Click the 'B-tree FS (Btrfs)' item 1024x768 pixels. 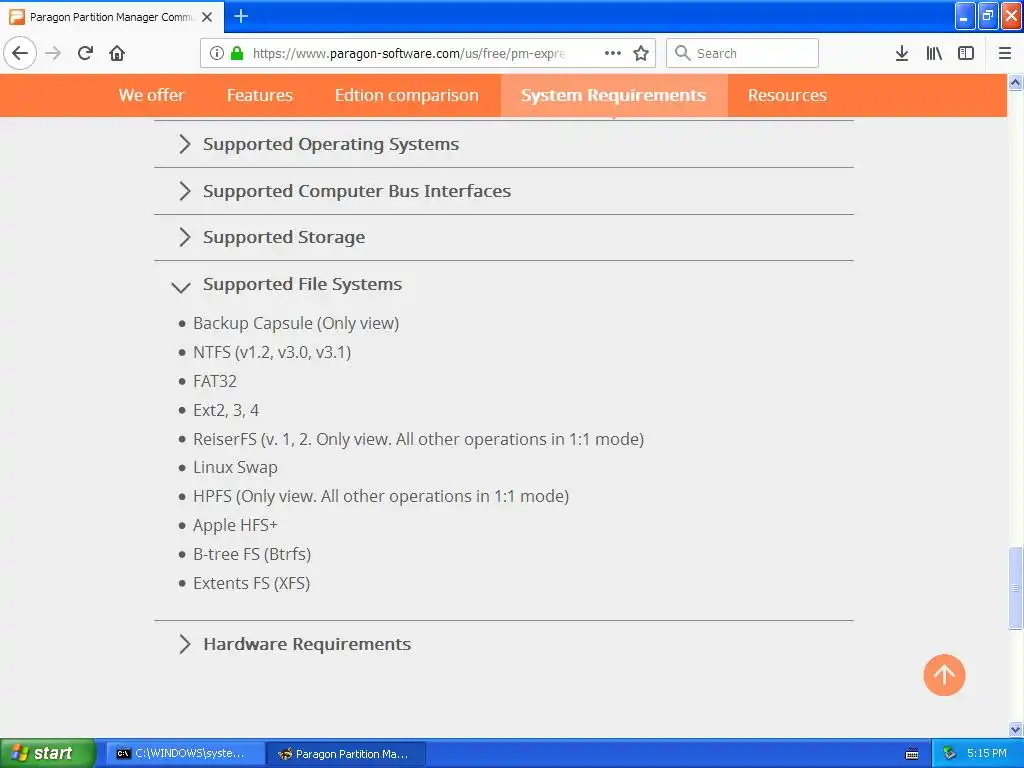[252, 554]
